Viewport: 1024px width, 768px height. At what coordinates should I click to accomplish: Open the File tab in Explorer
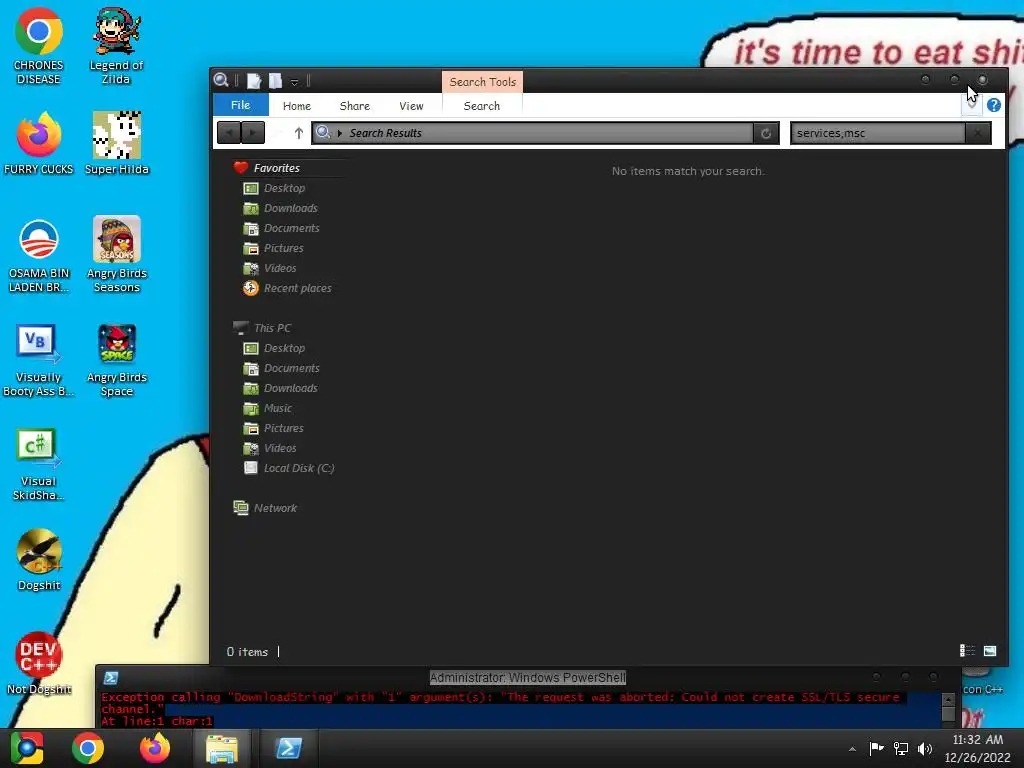coord(240,105)
